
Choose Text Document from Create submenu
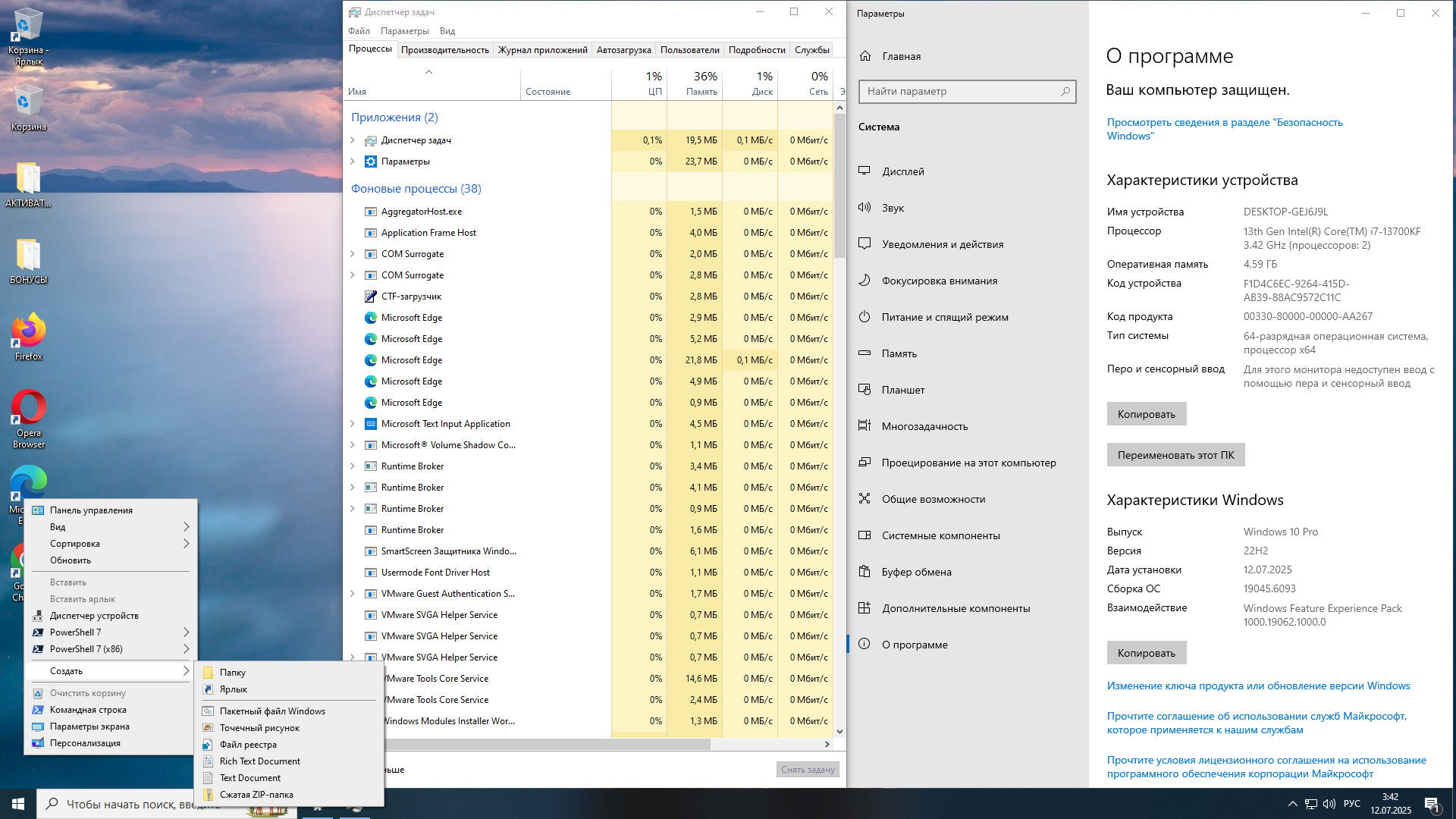coord(289,778)
